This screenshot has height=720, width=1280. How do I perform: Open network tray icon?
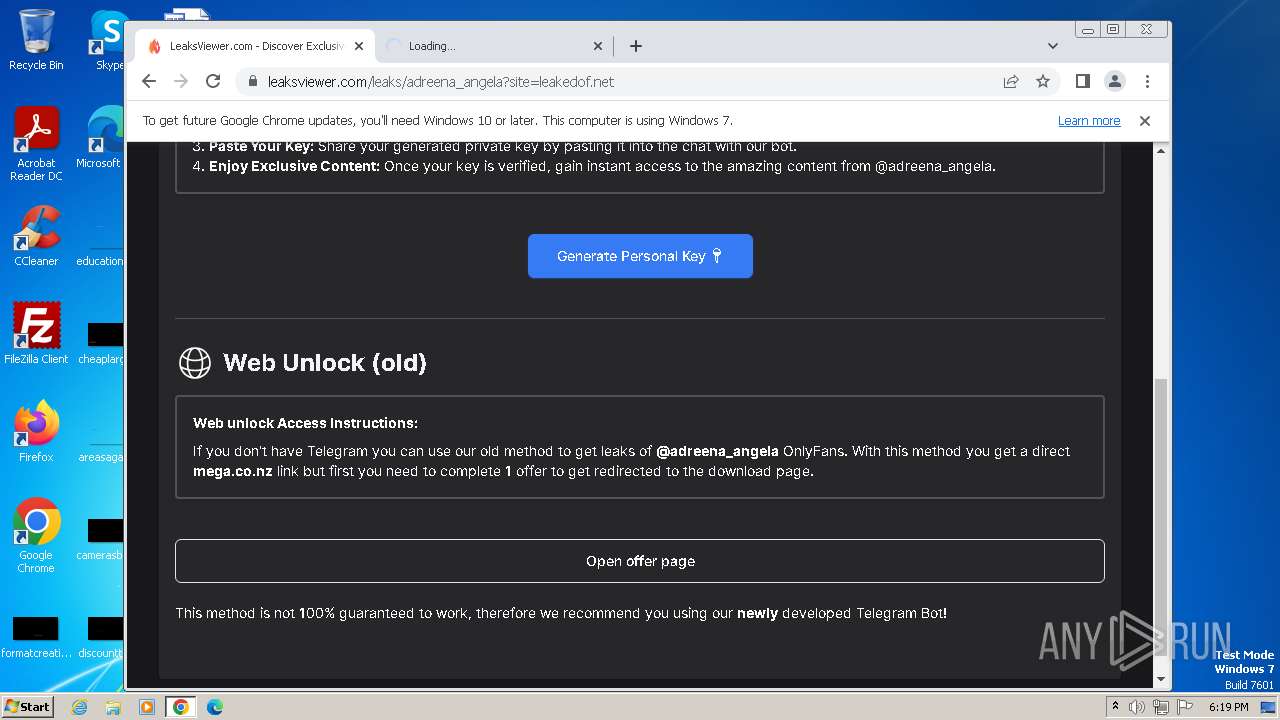point(1160,707)
